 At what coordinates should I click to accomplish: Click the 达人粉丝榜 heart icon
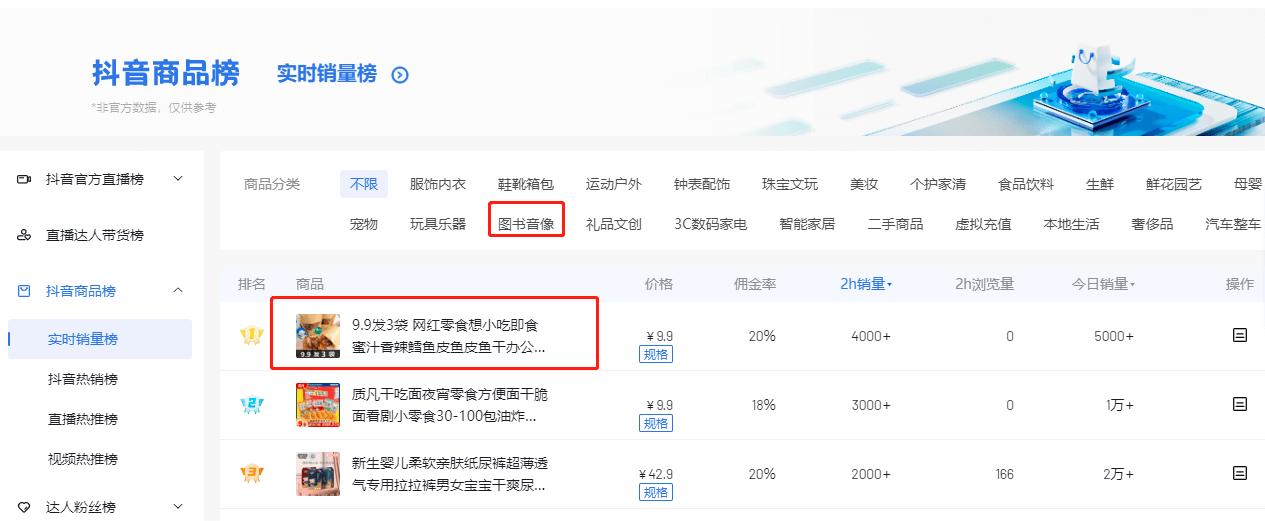click(x=25, y=507)
